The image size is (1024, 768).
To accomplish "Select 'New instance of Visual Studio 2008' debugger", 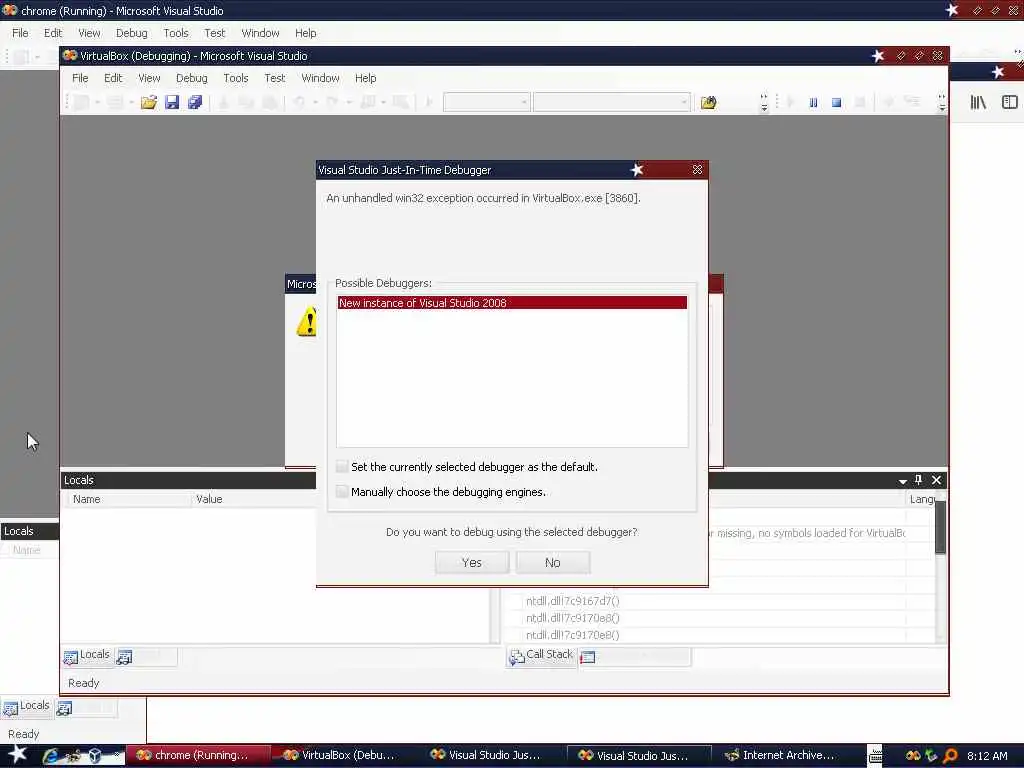I will pyautogui.click(x=512, y=302).
